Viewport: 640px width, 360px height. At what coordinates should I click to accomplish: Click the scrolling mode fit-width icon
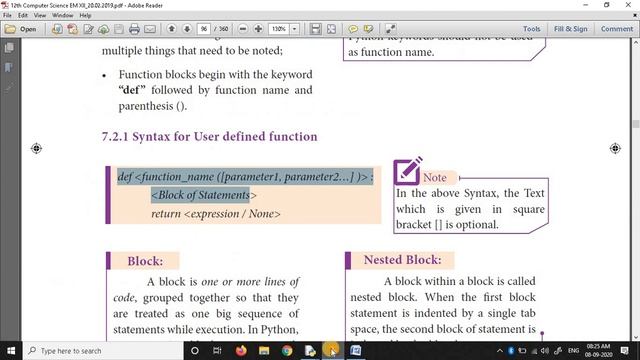pos(315,29)
